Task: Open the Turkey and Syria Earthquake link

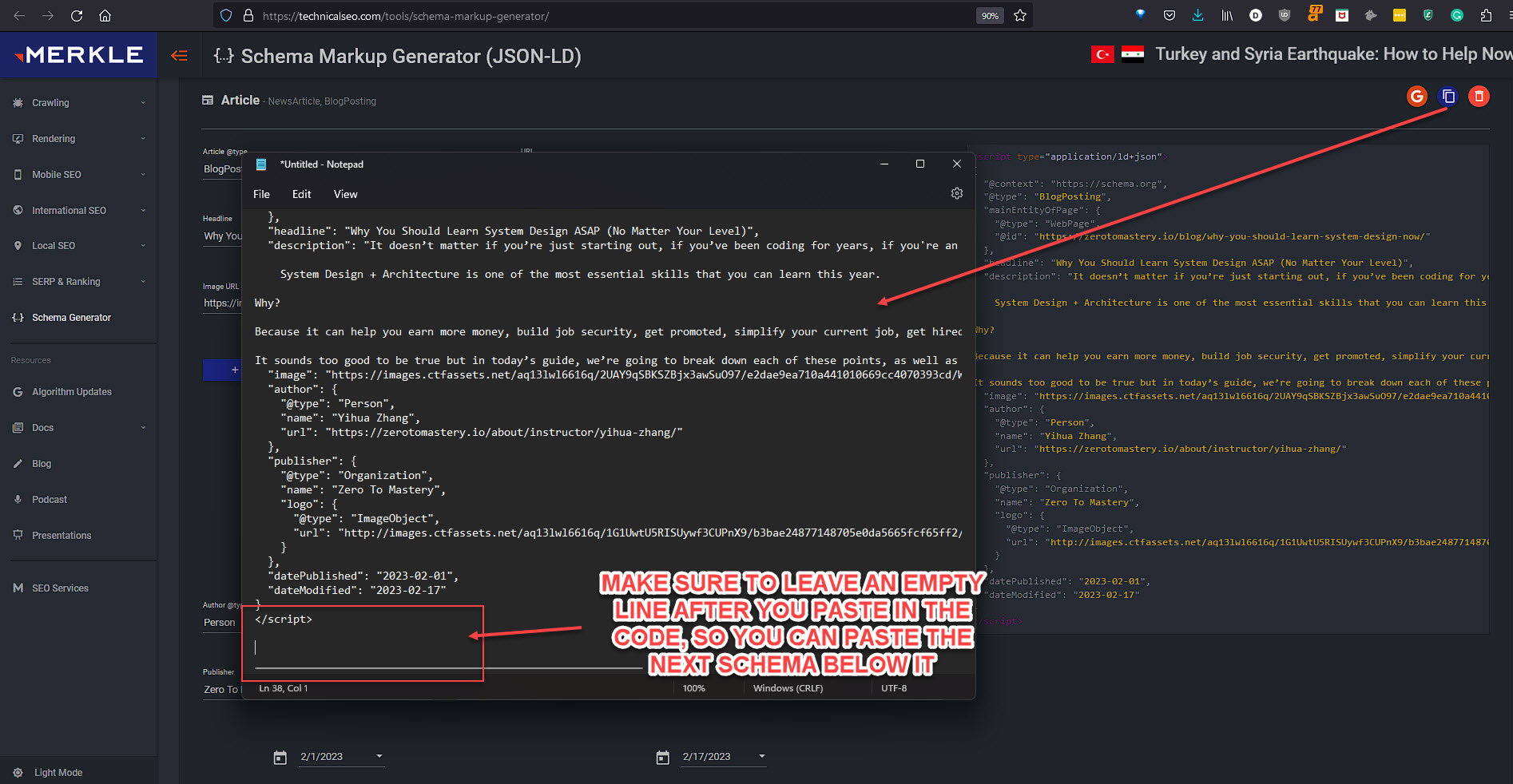Action: 1333,54
